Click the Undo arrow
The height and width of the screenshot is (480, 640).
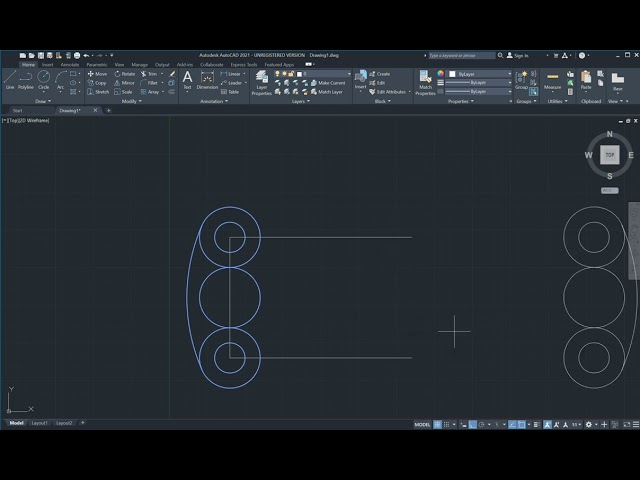(86, 56)
